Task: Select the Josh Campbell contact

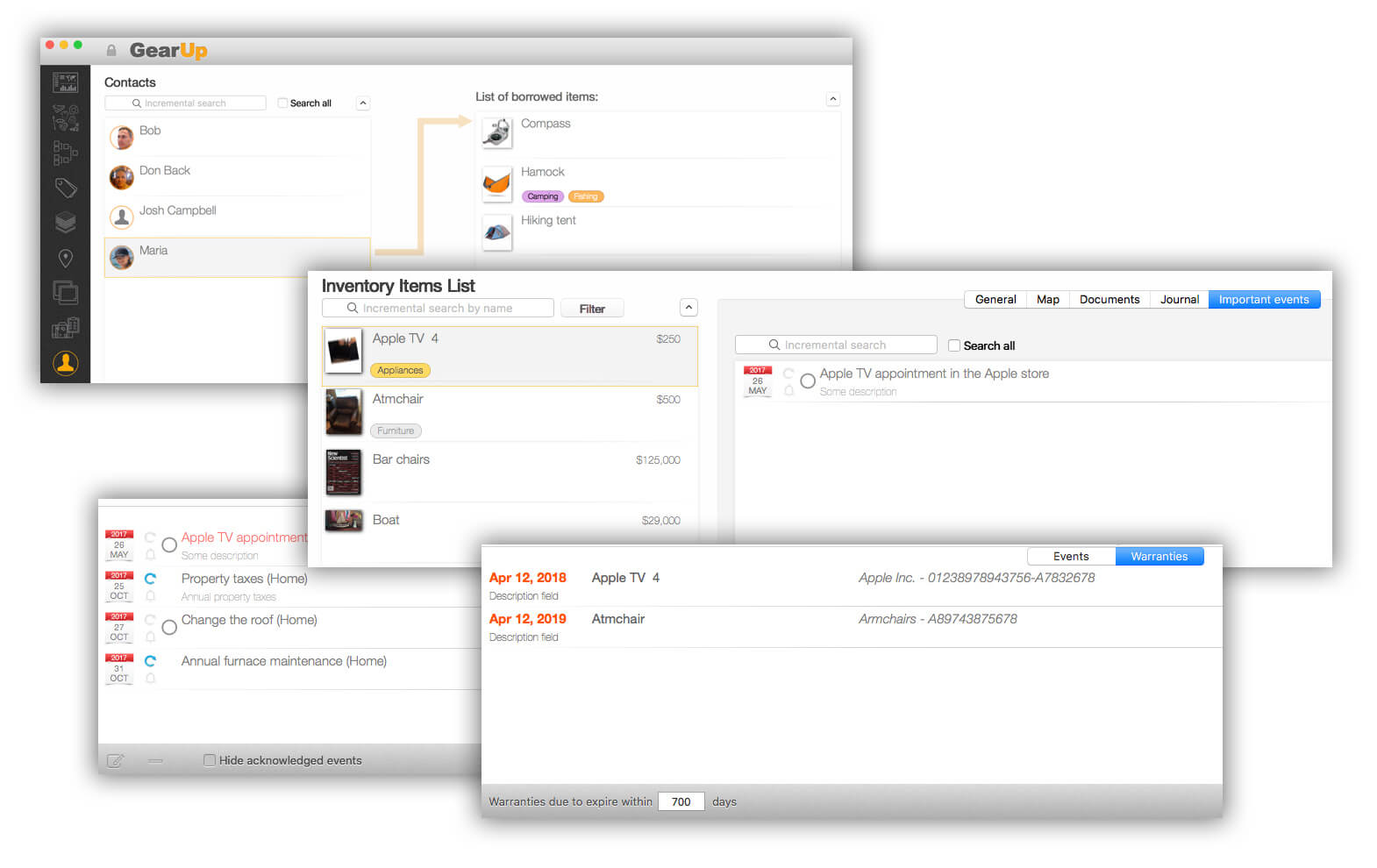Action: [177, 210]
